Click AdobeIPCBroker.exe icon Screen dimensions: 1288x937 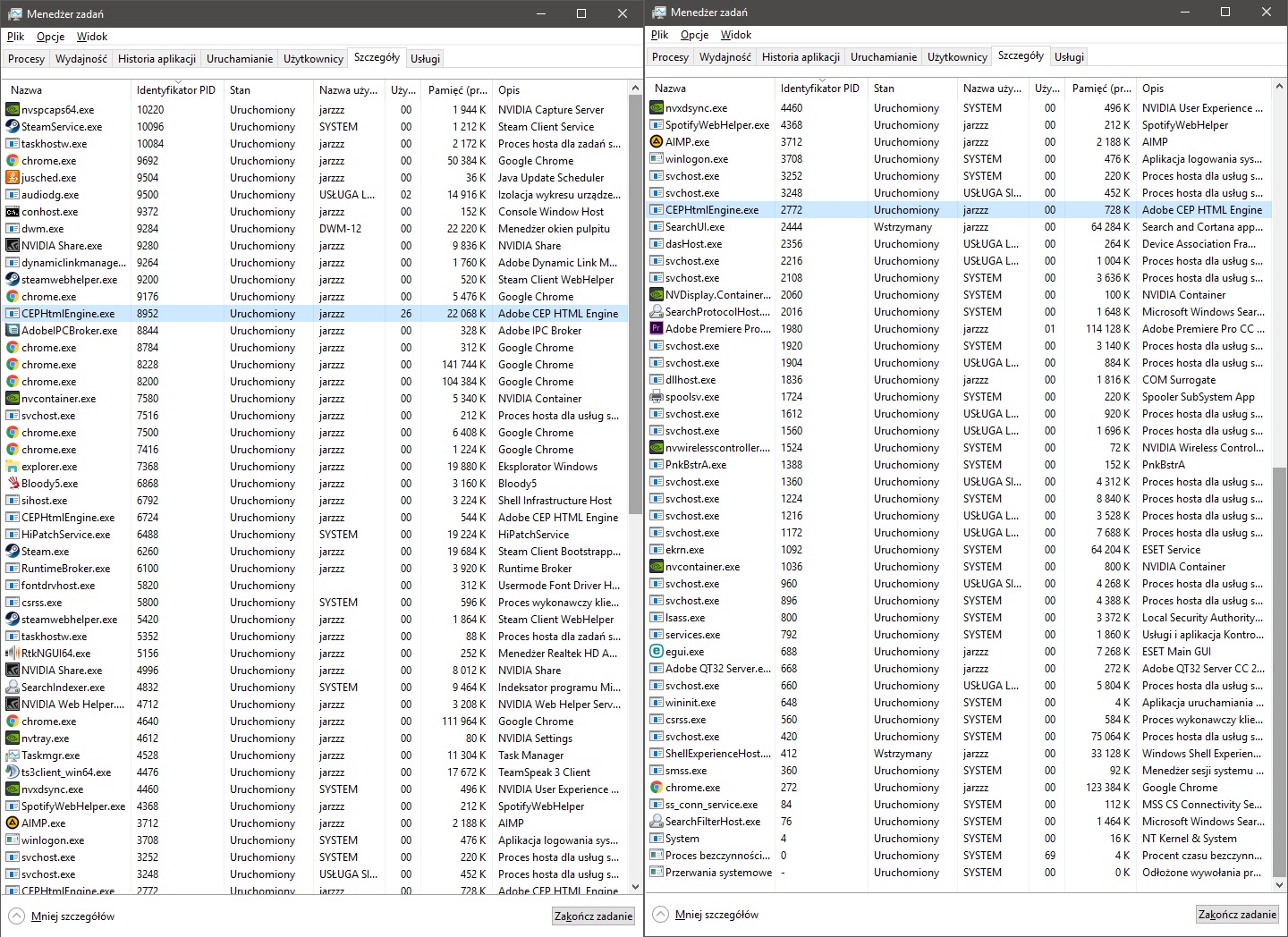click(13, 331)
